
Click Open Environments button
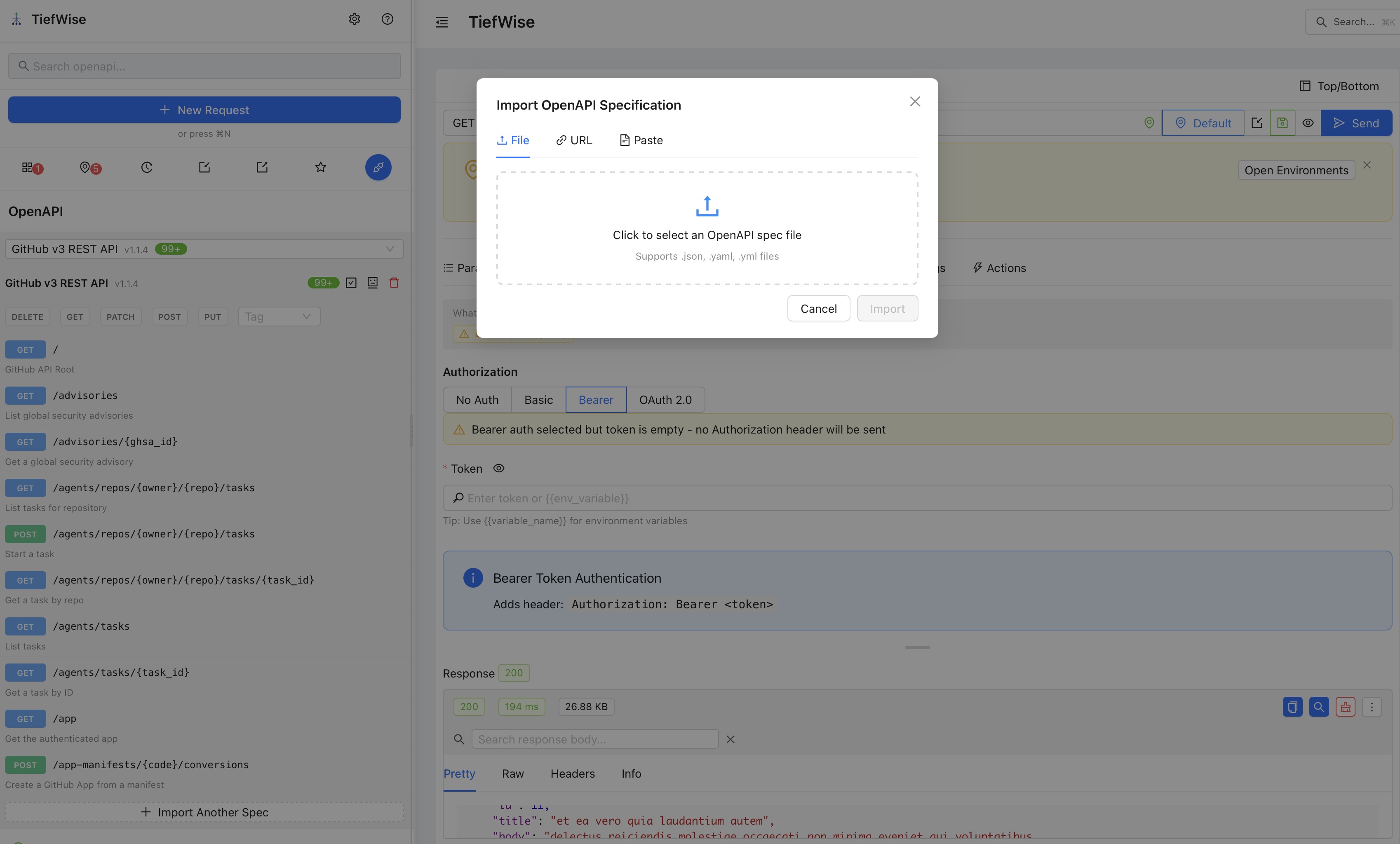[x=1296, y=170]
